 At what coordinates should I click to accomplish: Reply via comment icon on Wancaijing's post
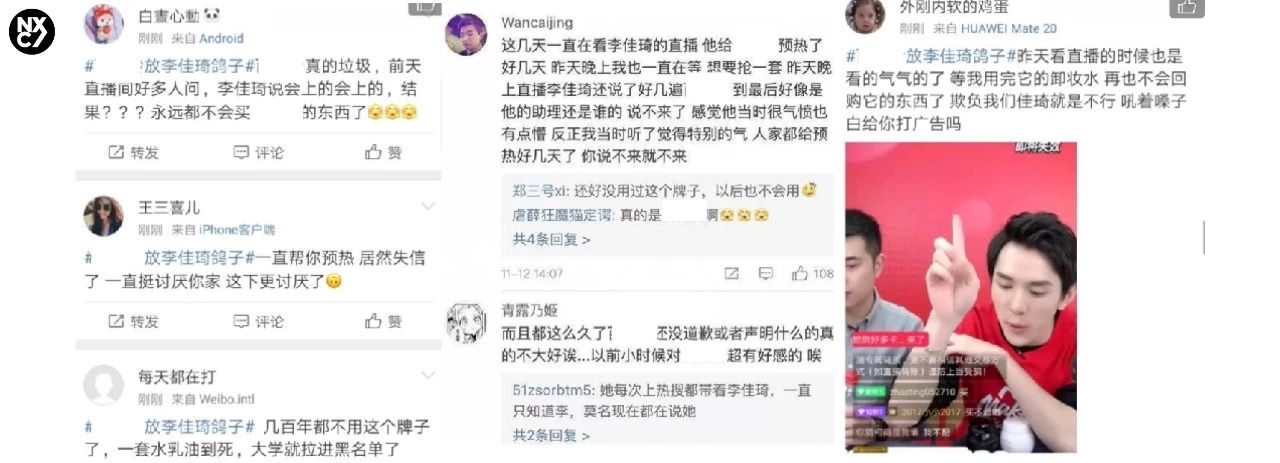765,273
